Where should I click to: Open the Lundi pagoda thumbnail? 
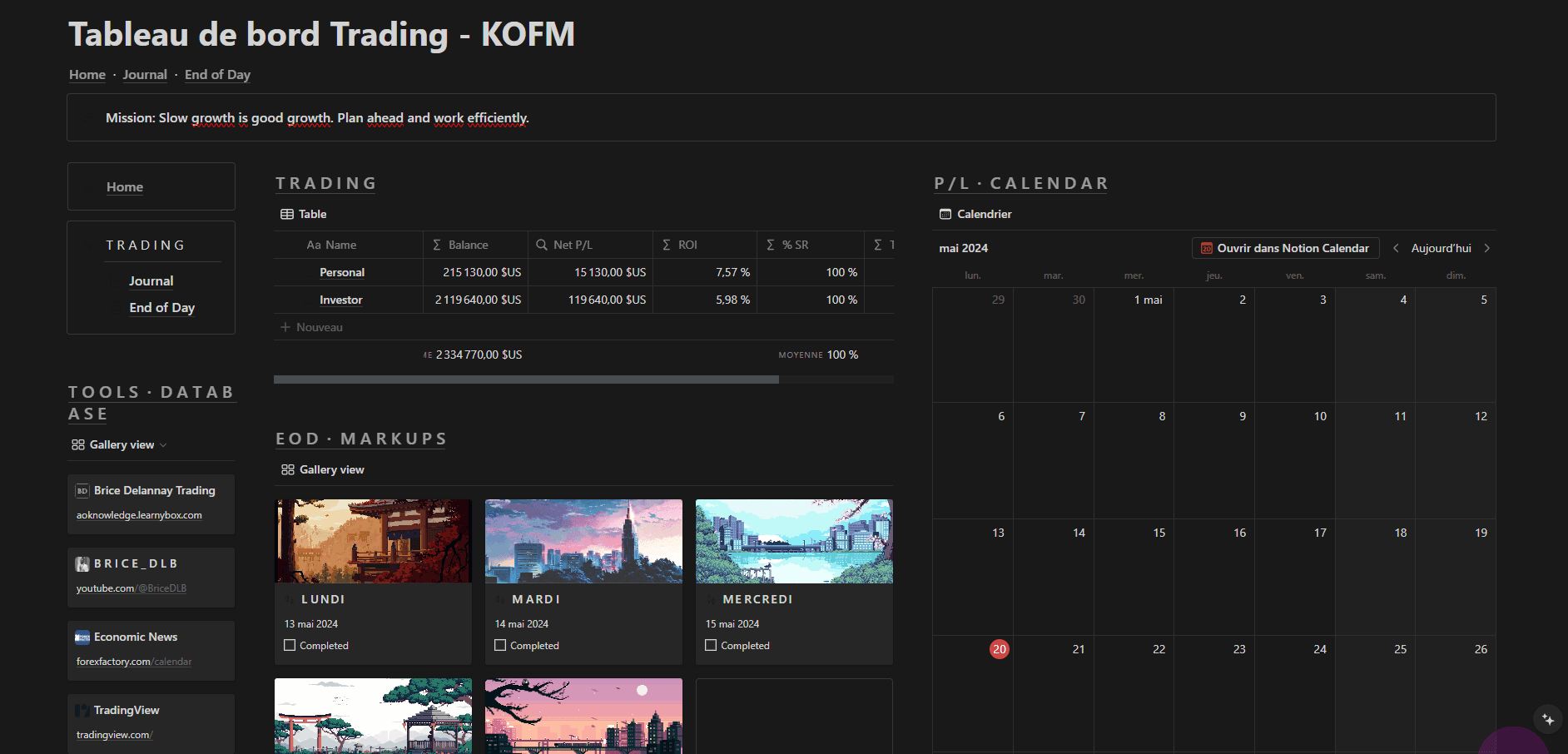[x=373, y=541]
